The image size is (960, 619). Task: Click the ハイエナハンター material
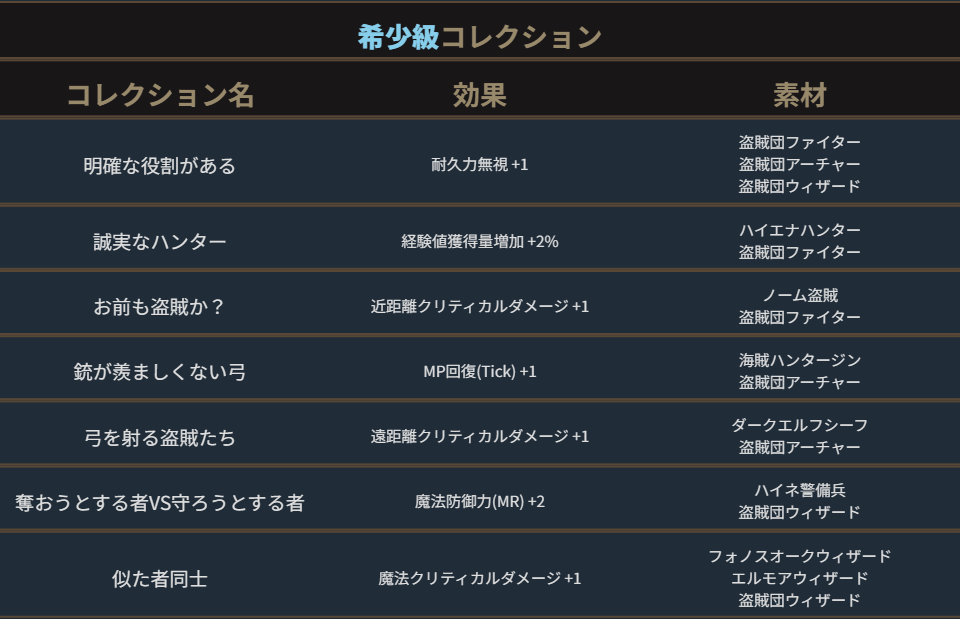pos(800,230)
